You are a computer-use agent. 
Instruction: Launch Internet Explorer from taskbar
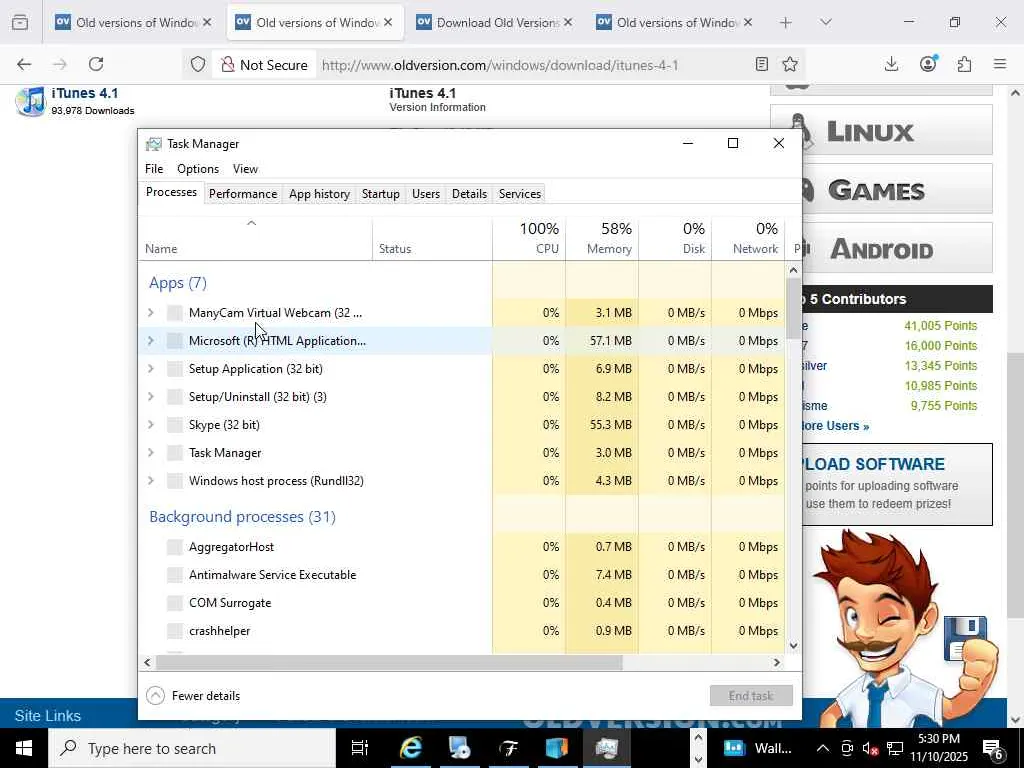pyautogui.click(x=411, y=748)
